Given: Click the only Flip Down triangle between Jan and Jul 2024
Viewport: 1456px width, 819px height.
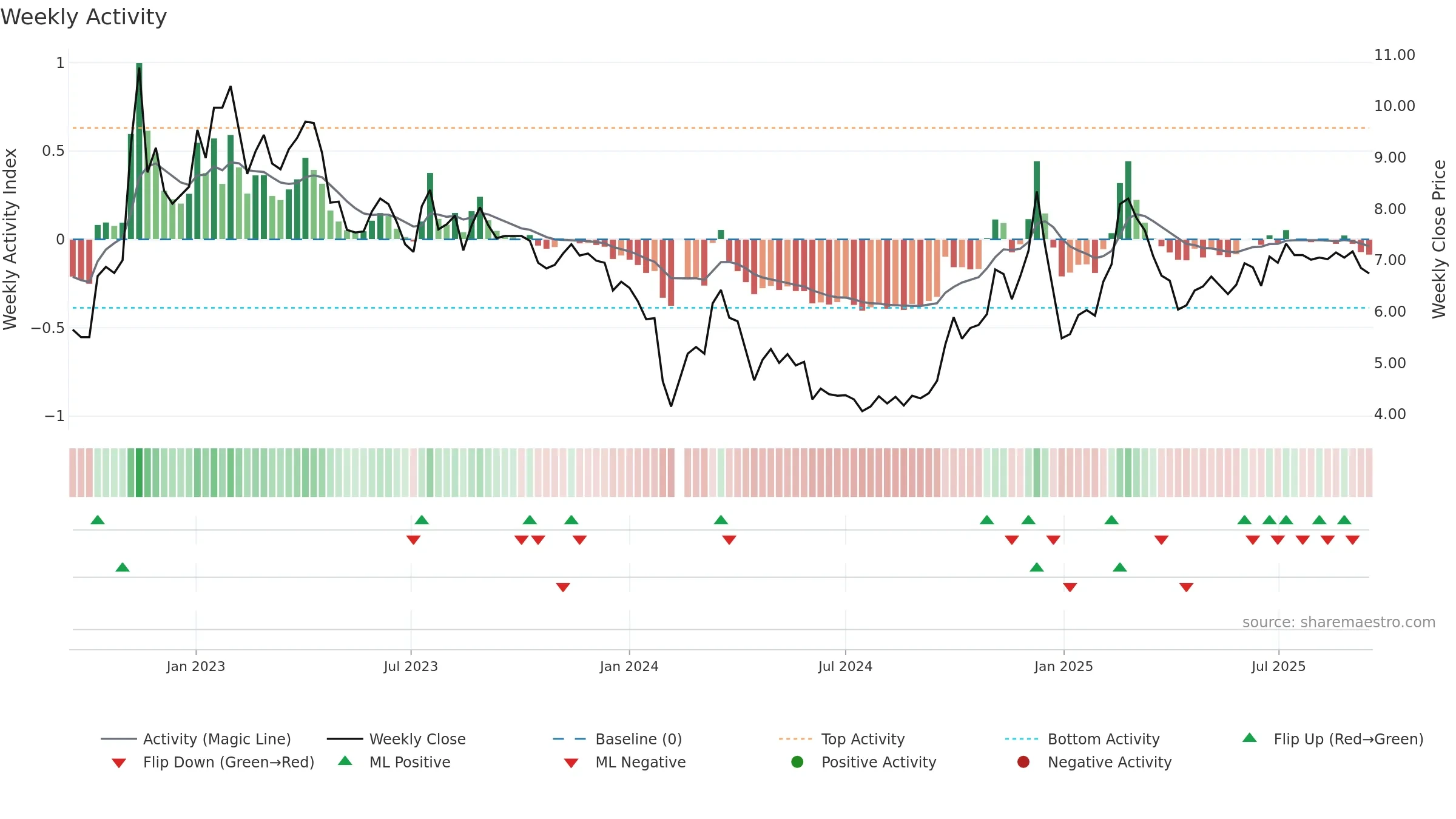Looking at the screenshot, I should click(729, 540).
